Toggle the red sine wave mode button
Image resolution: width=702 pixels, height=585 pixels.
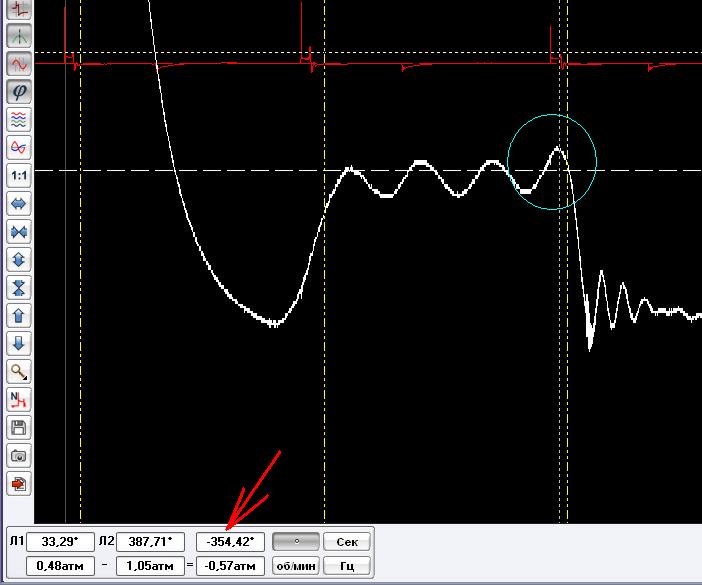19,64
